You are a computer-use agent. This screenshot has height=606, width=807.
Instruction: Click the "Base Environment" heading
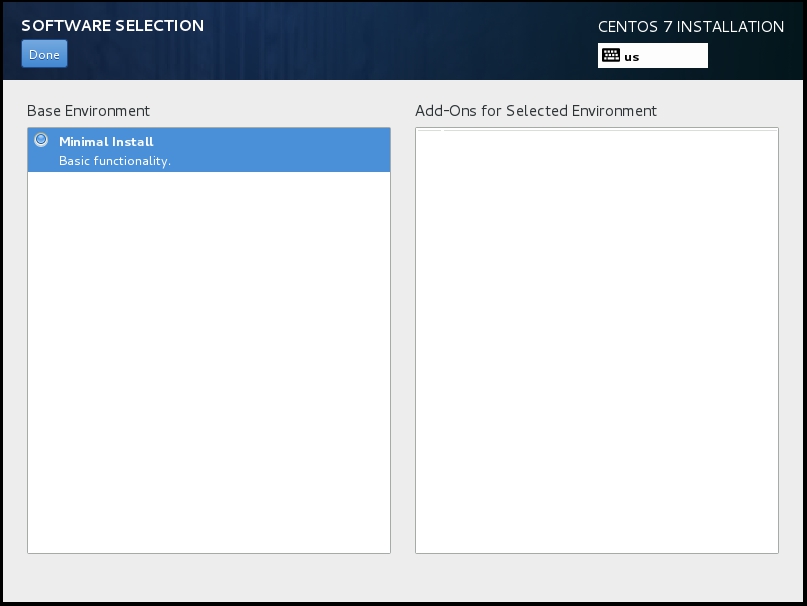coord(88,111)
